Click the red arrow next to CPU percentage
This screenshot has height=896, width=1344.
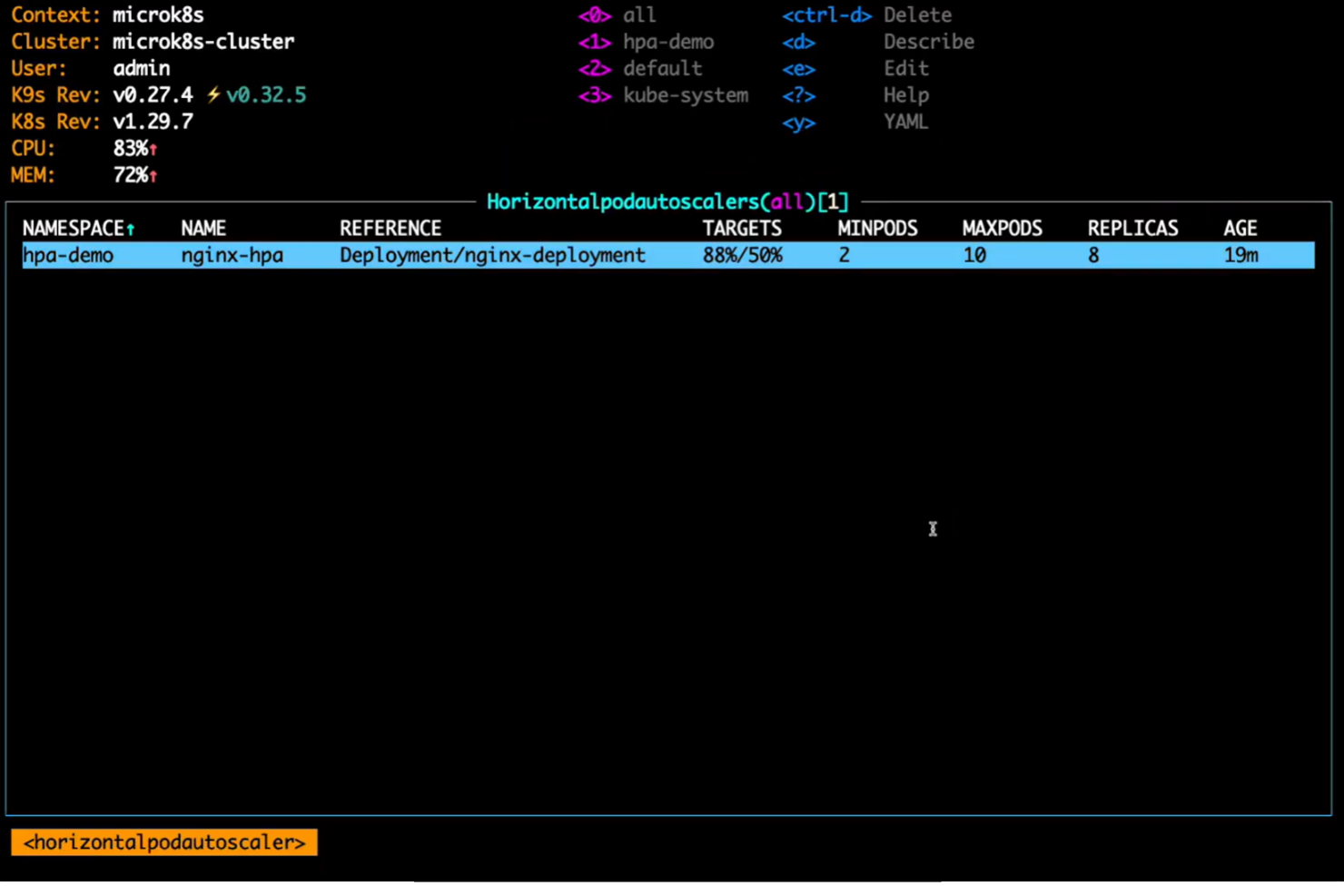[x=153, y=149]
